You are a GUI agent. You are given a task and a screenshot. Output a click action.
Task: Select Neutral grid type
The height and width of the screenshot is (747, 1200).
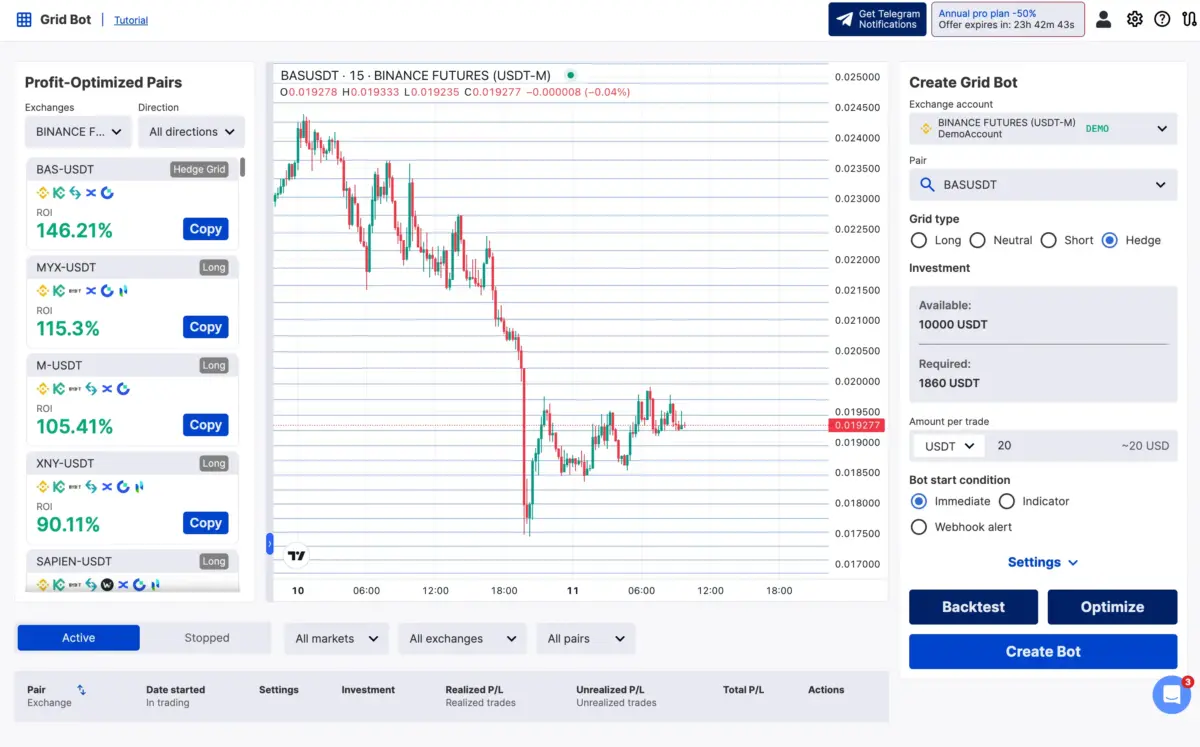coord(978,240)
